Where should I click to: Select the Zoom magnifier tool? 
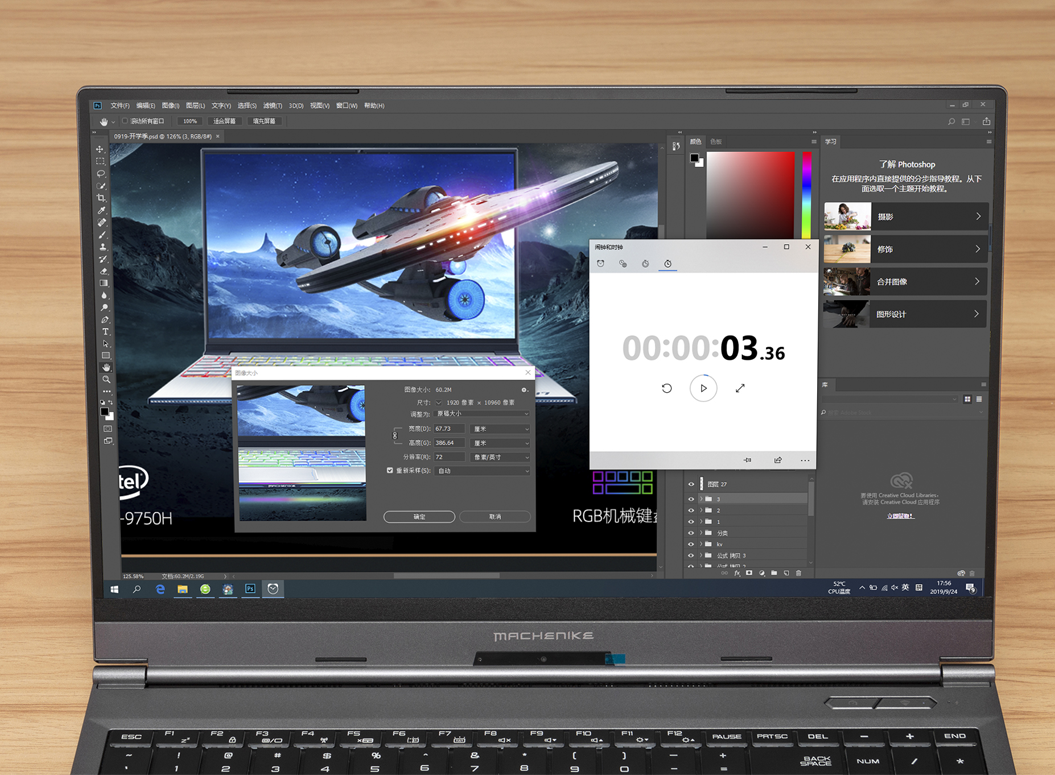pyautogui.click(x=106, y=379)
